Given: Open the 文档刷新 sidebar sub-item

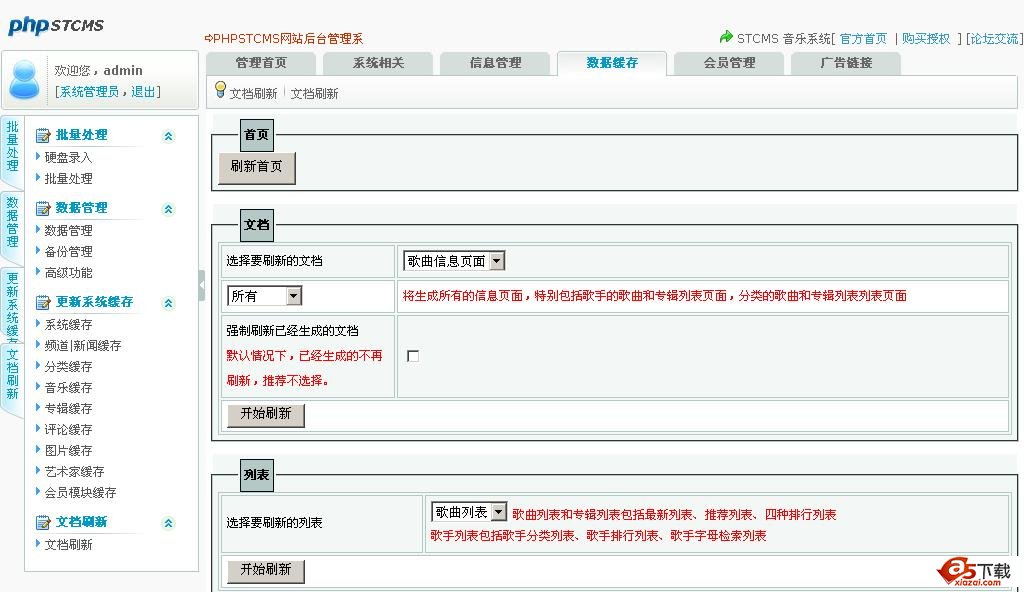Looking at the screenshot, I should (68, 544).
